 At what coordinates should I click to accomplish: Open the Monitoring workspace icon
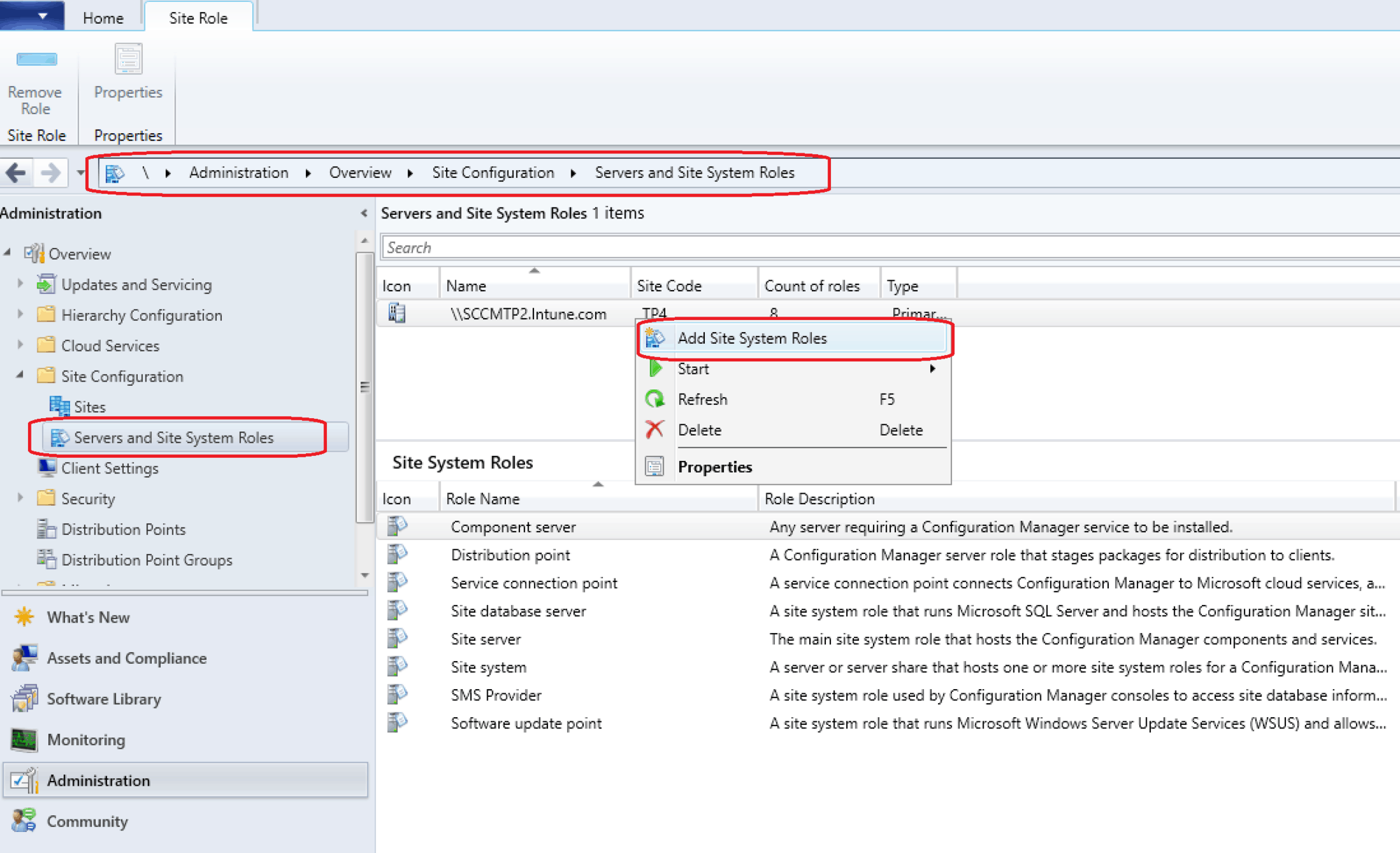[x=24, y=740]
